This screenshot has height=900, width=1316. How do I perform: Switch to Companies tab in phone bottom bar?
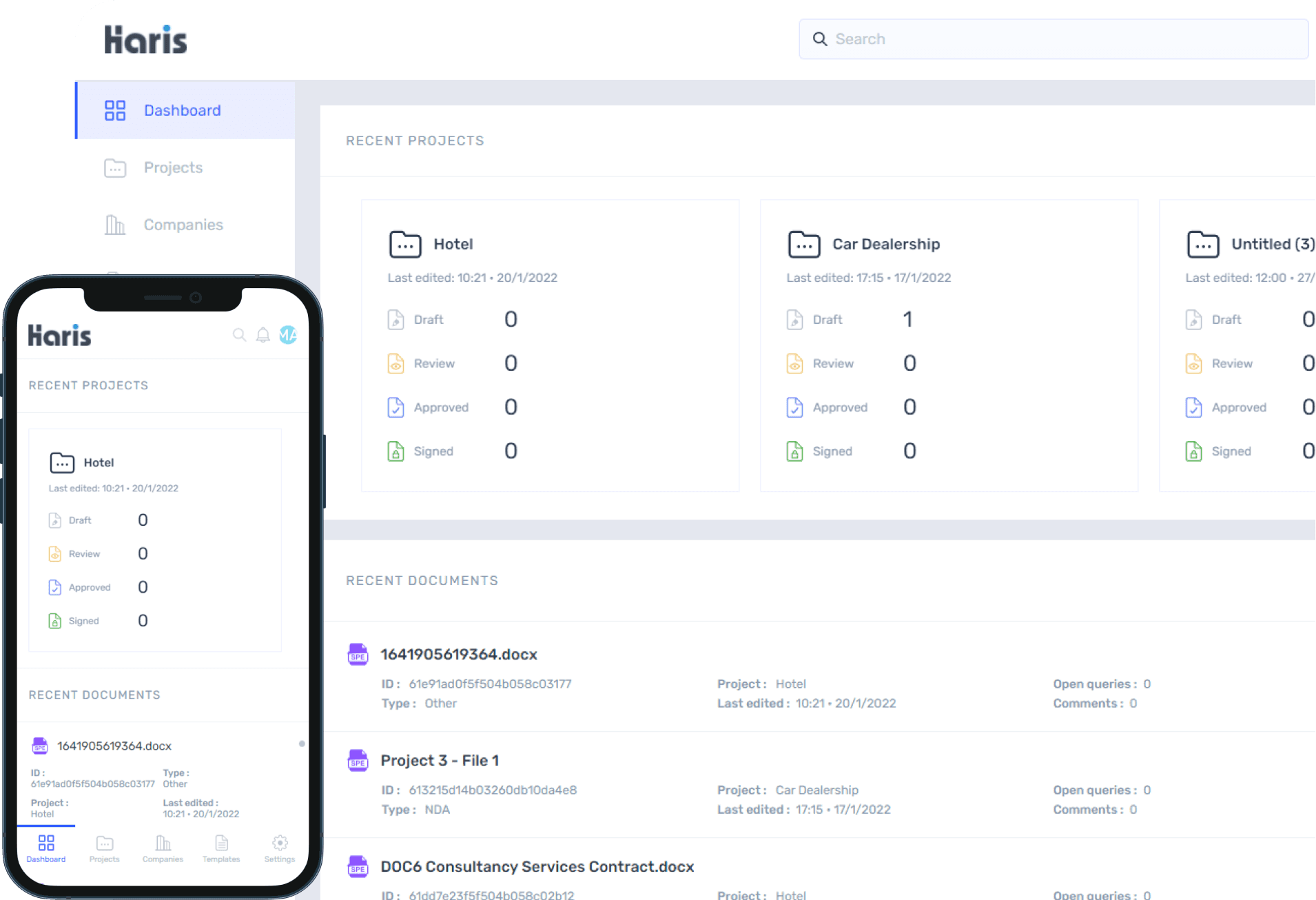tap(163, 849)
